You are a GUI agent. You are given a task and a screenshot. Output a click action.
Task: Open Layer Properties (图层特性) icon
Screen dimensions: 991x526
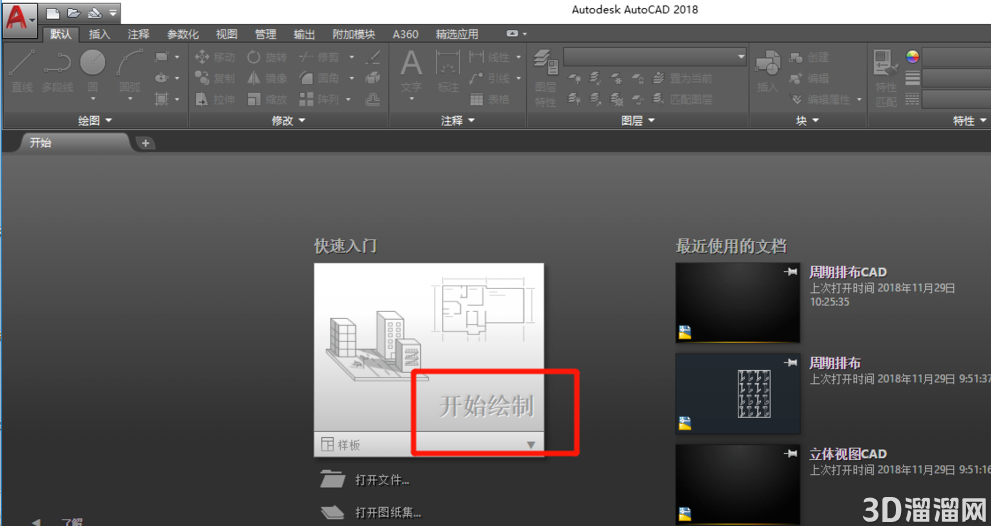point(546,77)
